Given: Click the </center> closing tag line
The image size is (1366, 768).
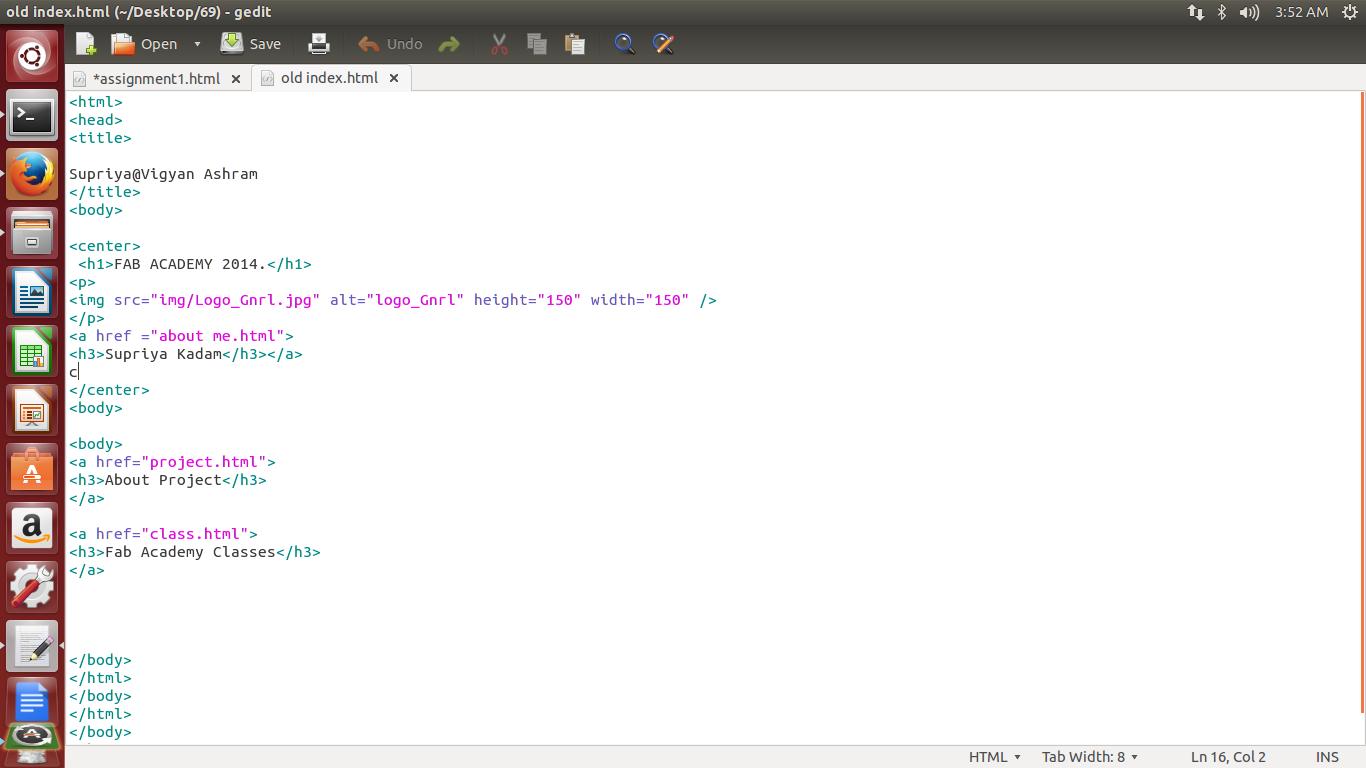Looking at the screenshot, I should click(109, 390).
